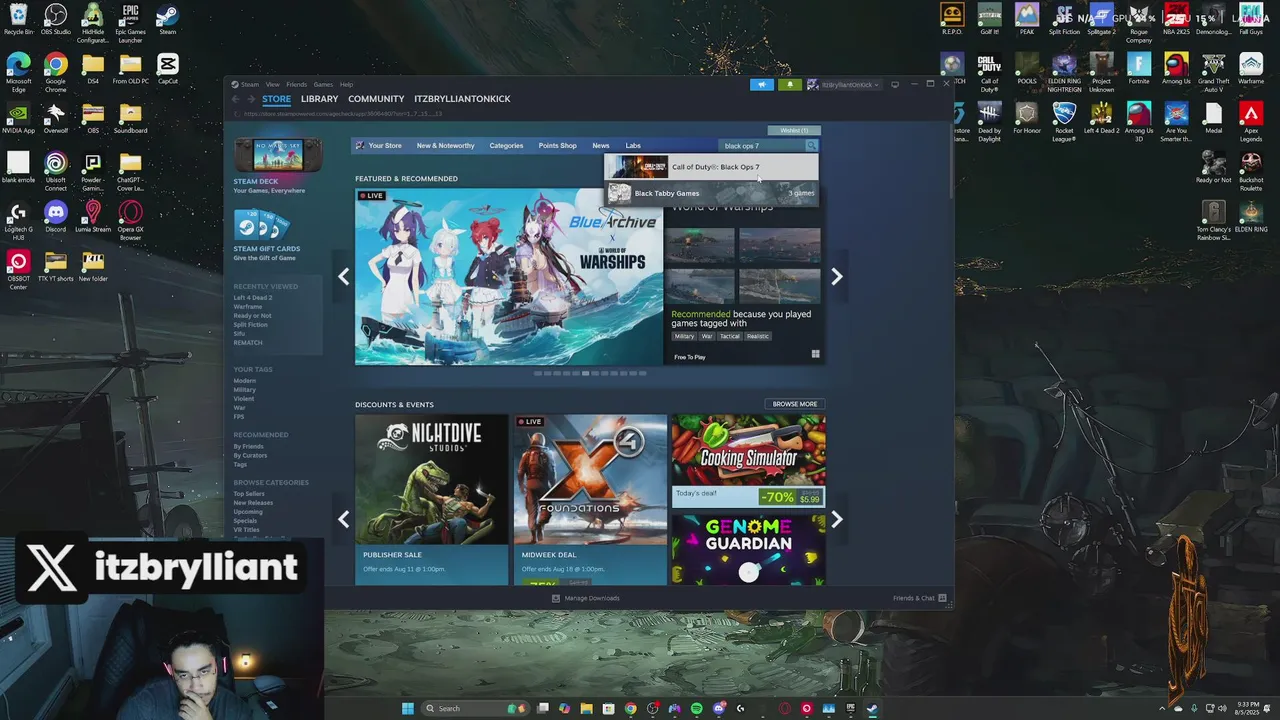The width and height of the screenshot is (1280, 720).
Task: Open Buckshot Roulette desktop icon
Action: [1251, 171]
